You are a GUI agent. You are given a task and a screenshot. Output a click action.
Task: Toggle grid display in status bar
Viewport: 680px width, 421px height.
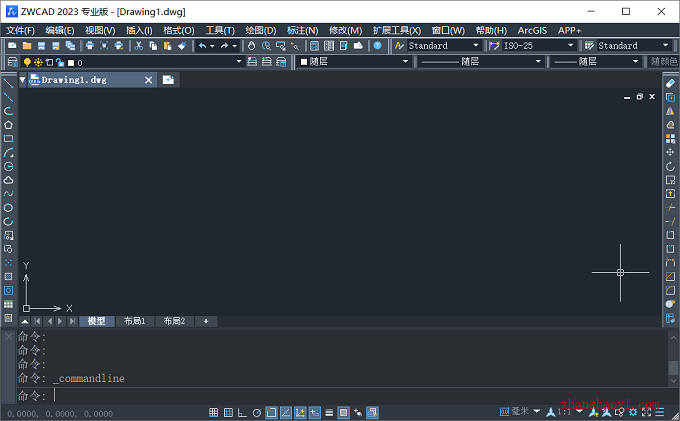228,413
